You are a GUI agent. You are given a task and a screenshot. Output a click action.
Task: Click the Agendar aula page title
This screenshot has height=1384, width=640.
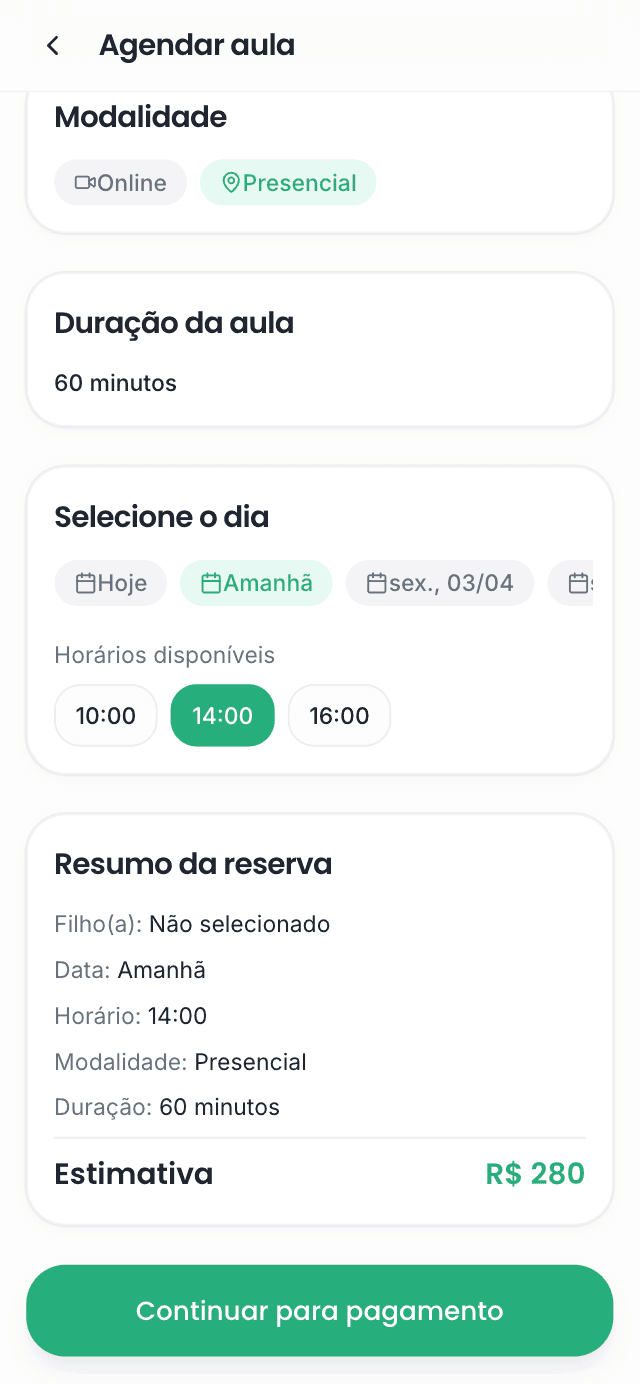[x=197, y=46]
